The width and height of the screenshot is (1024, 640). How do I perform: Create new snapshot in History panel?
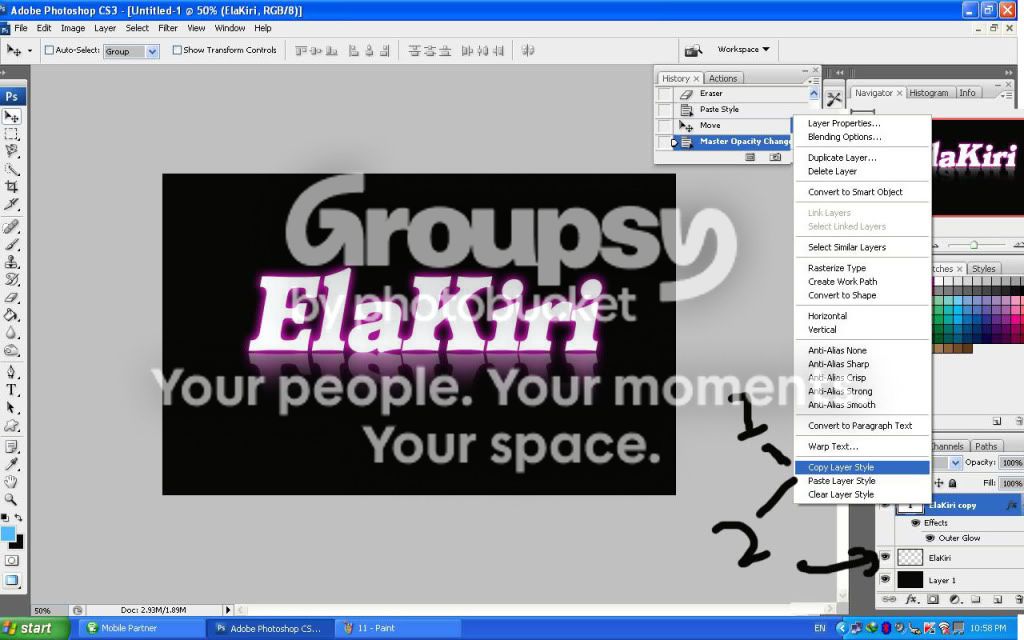coord(775,157)
